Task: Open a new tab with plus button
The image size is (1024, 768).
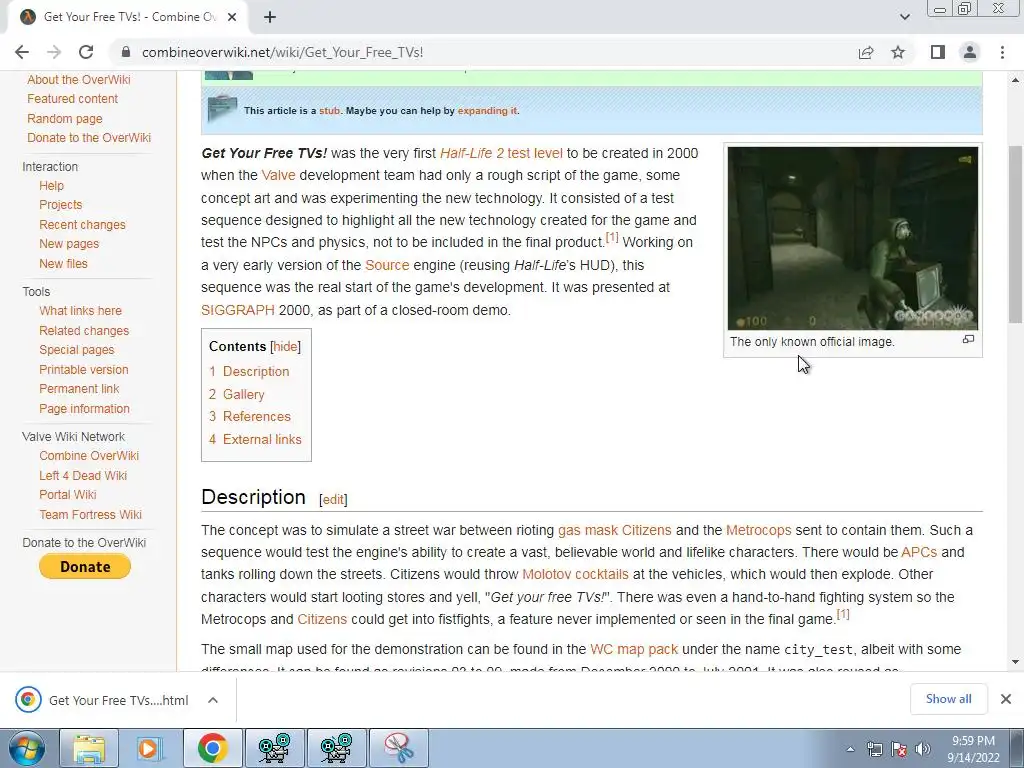Action: (270, 17)
